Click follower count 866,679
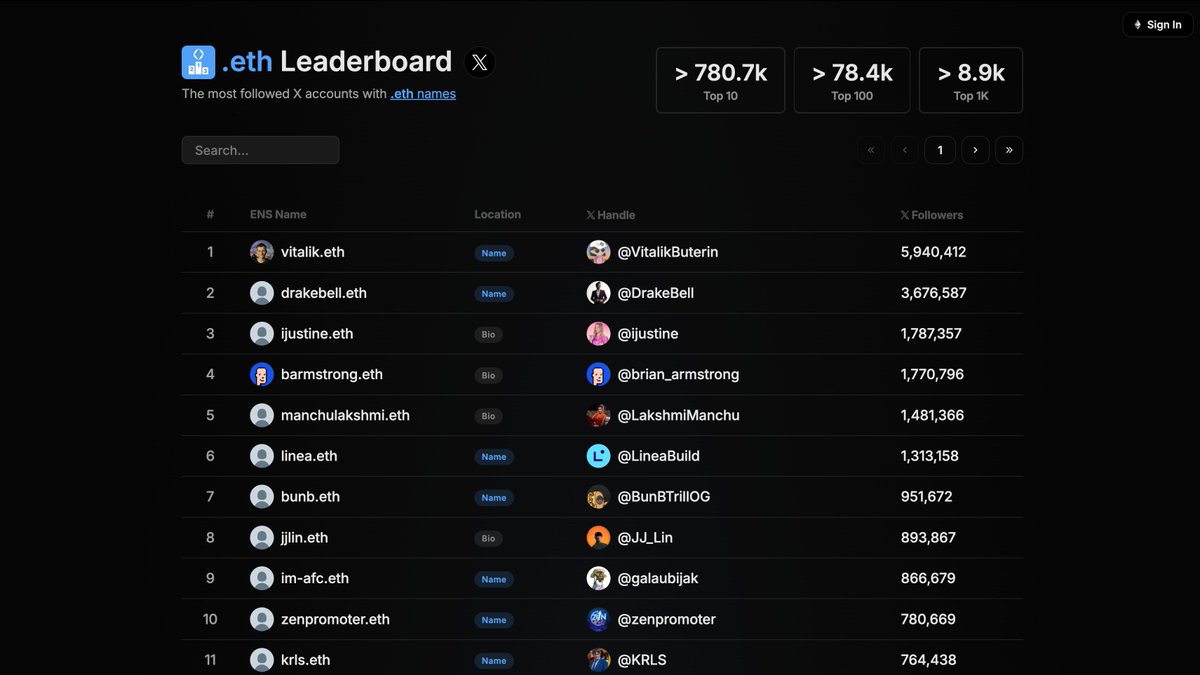 coord(928,578)
